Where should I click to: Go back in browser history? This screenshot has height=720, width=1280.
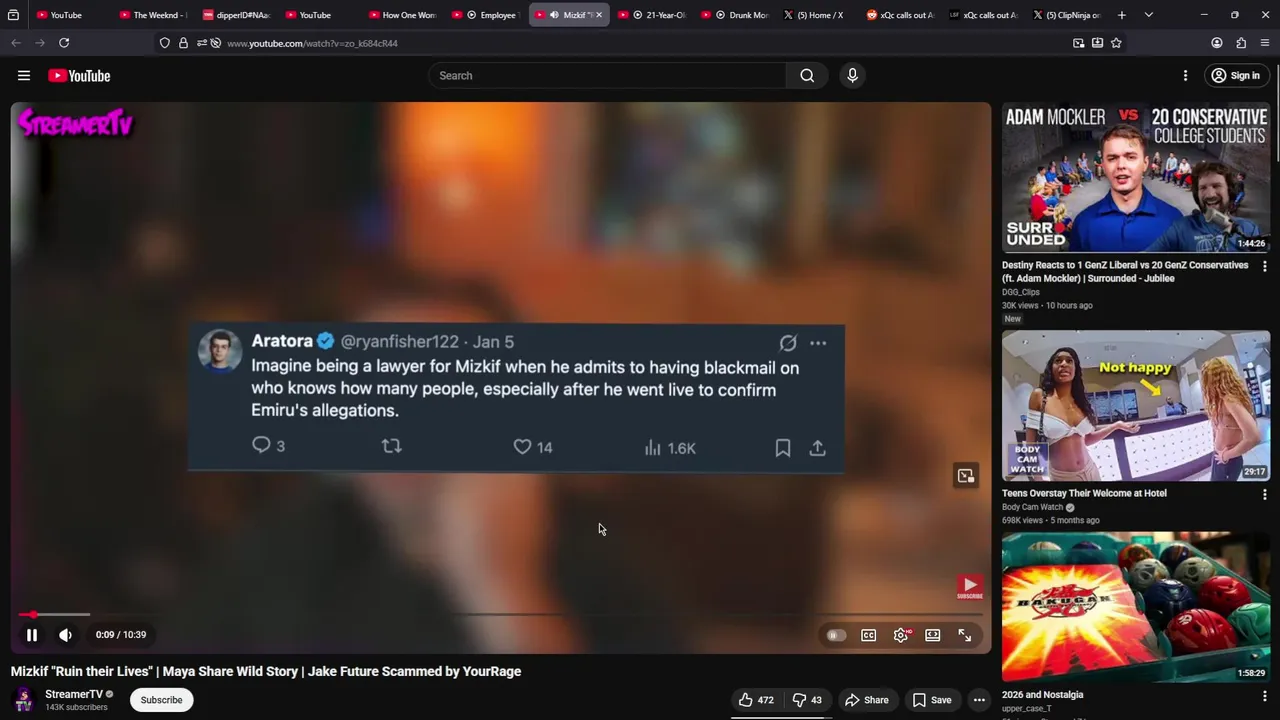point(16,43)
